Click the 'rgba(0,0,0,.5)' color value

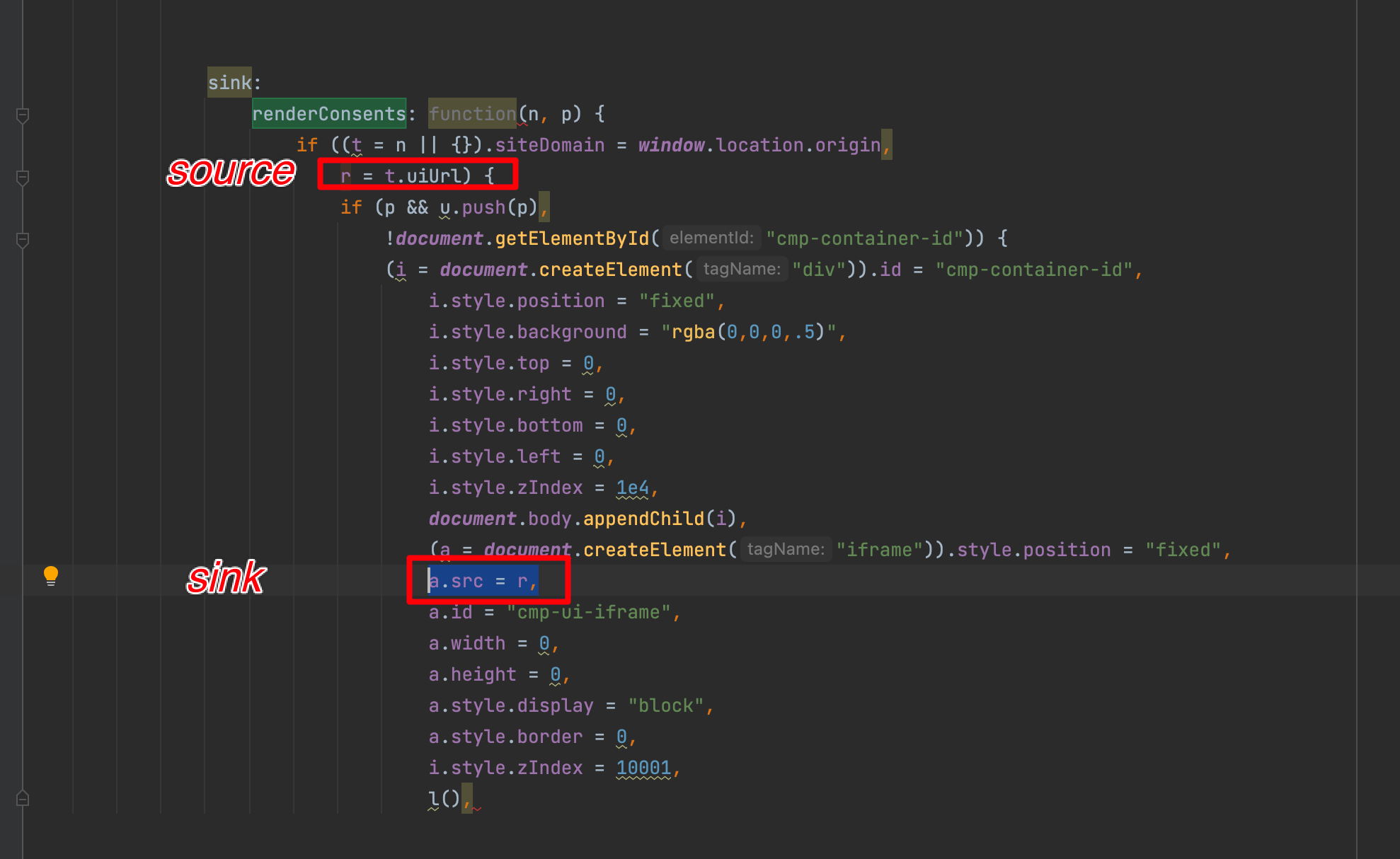point(748,332)
